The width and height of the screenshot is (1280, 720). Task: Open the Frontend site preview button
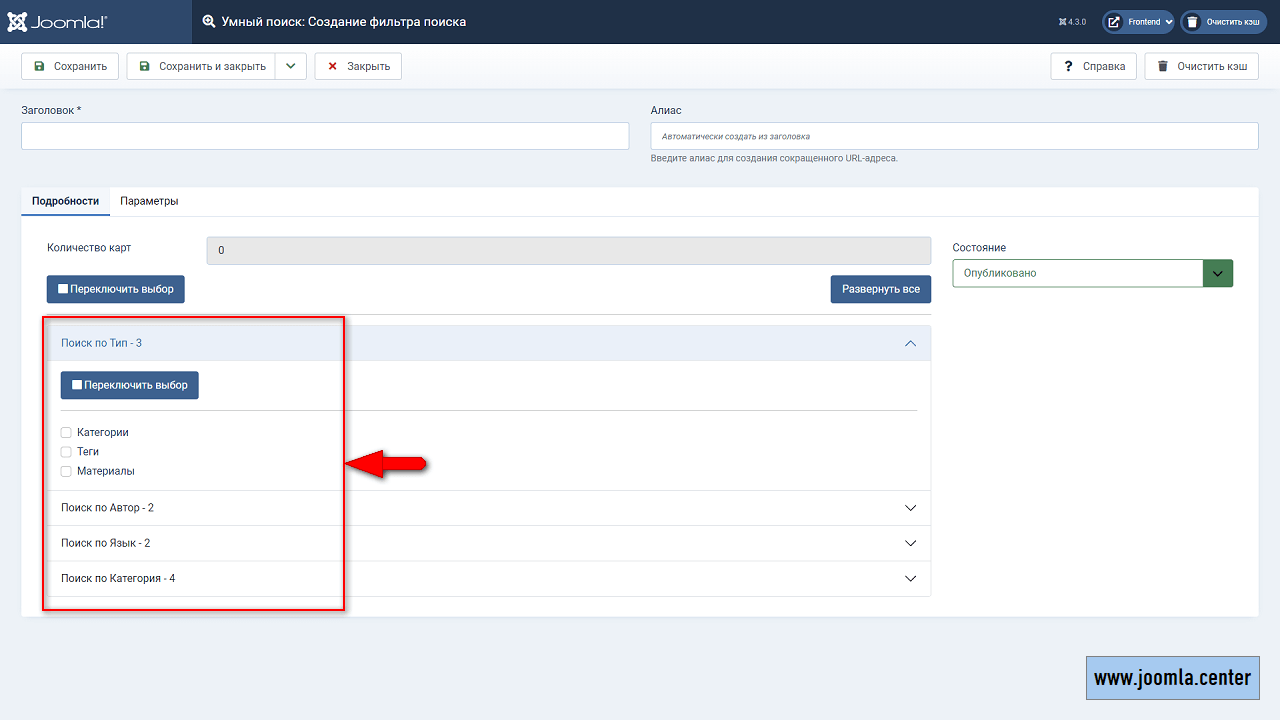(1137, 22)
